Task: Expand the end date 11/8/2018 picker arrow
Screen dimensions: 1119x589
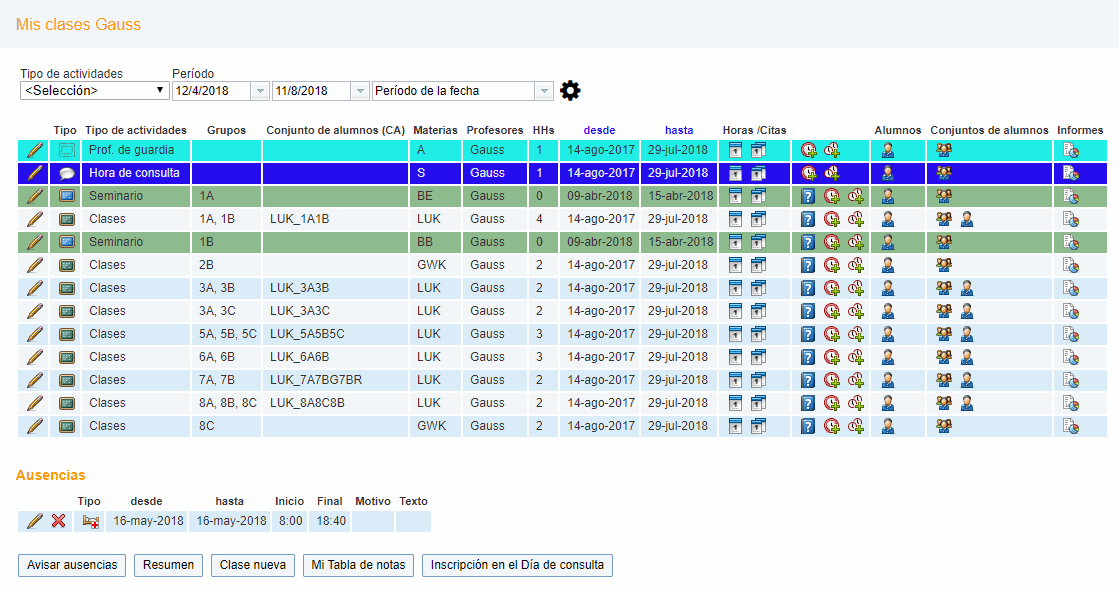Action: pos(360,91)
